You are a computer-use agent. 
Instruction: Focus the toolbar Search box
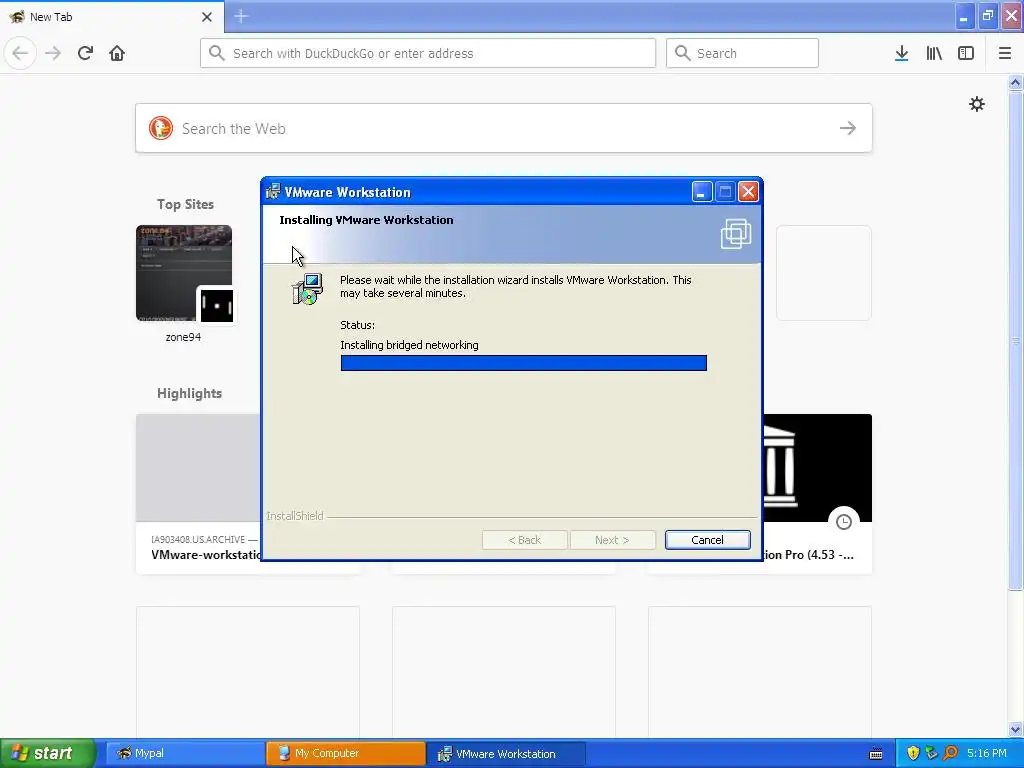[742, 53]
